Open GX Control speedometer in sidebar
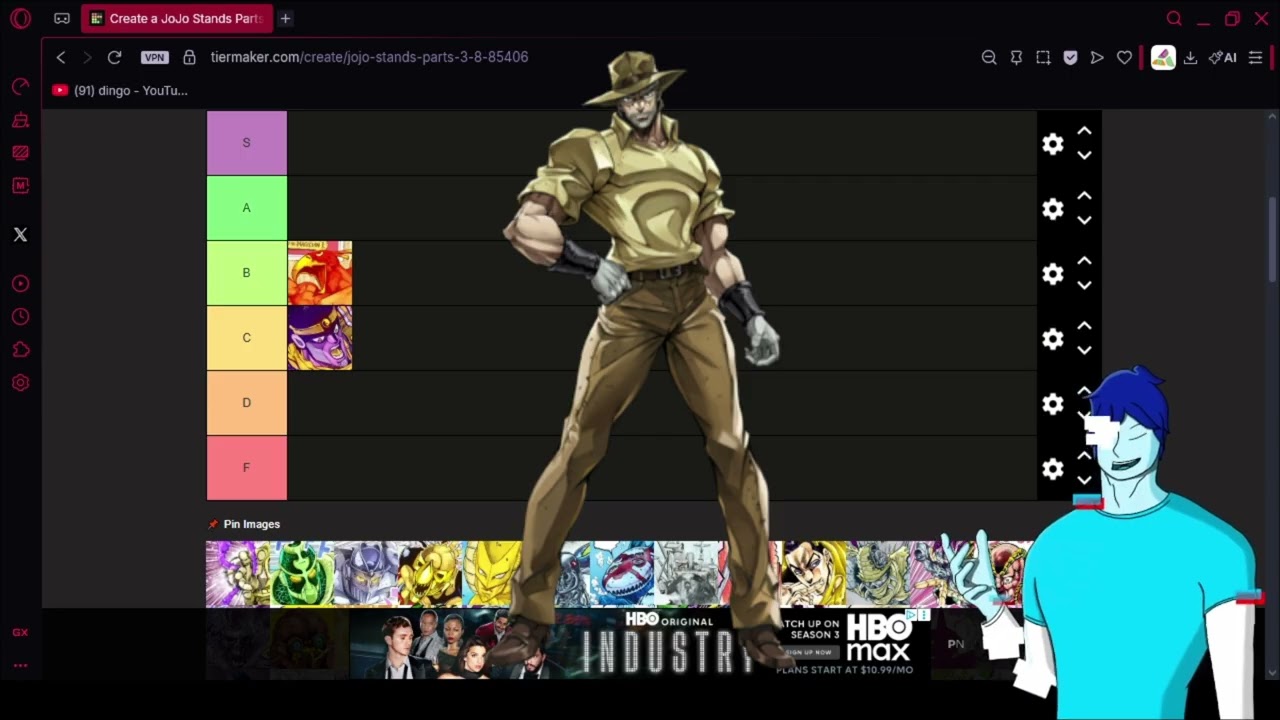1280x720 pixels. 20,87
